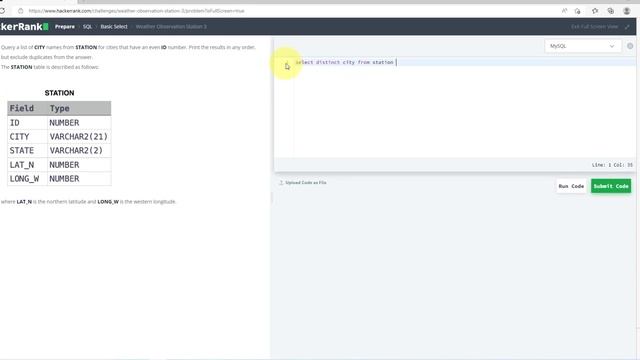This screenshot has width=640, height=360.
Task: Open the Prepare breadcrumb link
Action: [x=65, y=27]
